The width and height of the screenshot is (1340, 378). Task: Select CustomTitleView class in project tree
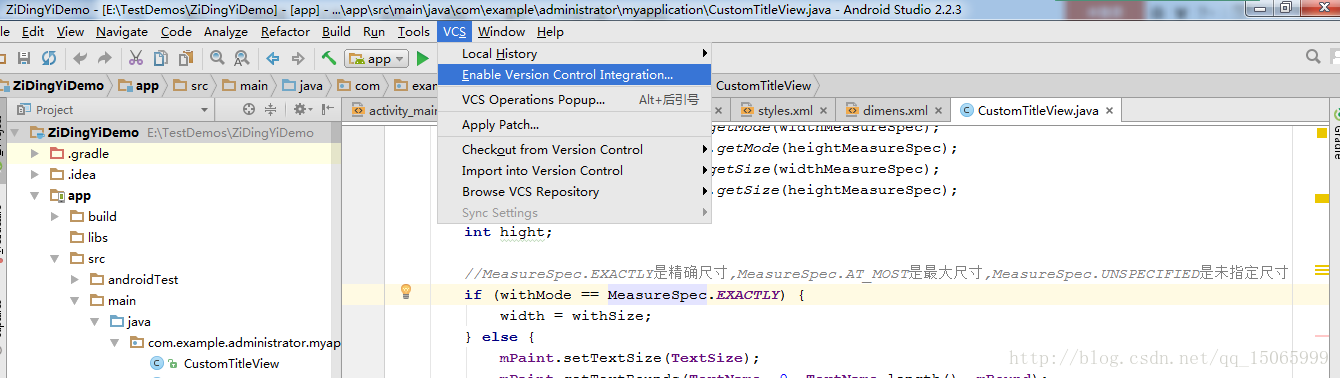click(231, 364)
